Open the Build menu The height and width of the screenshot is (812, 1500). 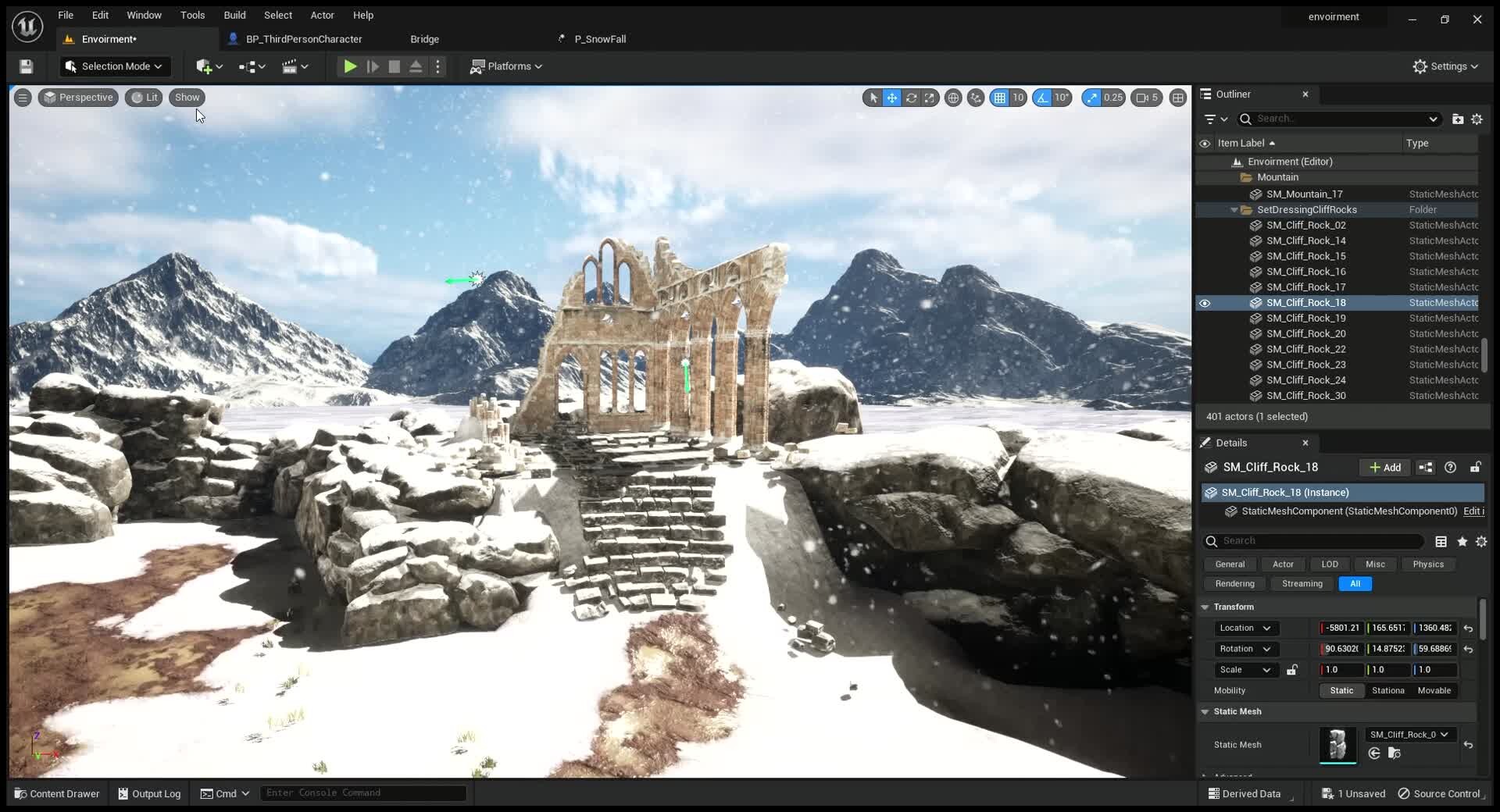(234, 15)
